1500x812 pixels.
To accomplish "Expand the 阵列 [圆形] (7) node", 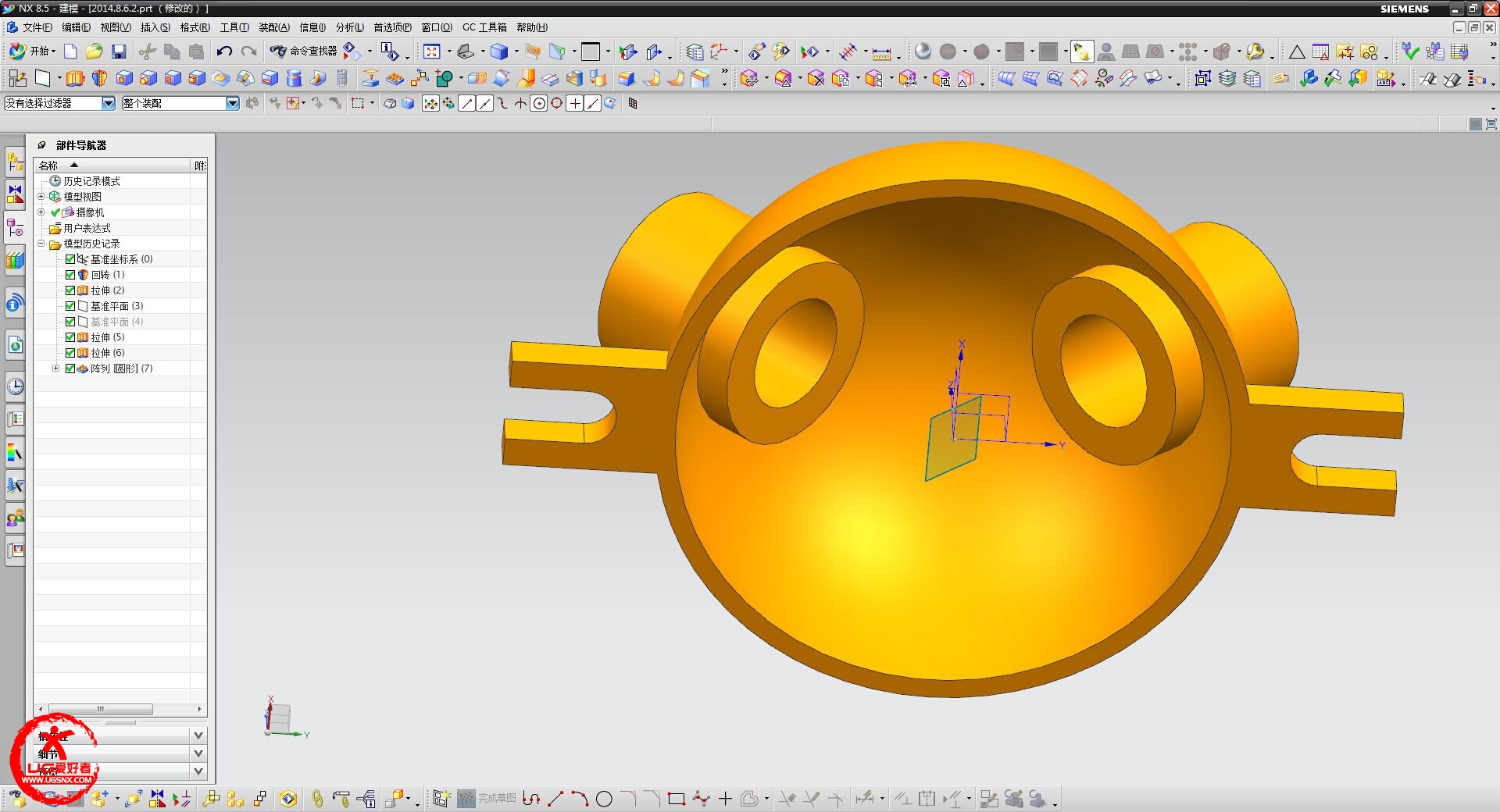I will (55, 369).
